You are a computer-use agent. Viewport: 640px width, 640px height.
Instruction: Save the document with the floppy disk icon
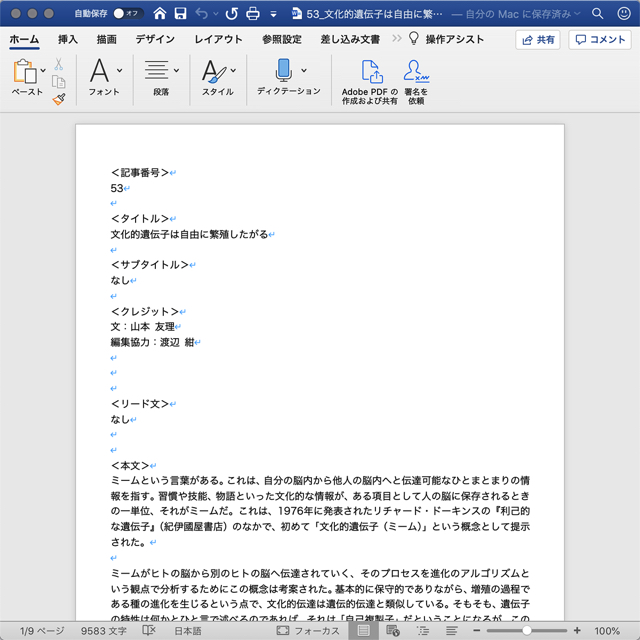click(179, 14)
